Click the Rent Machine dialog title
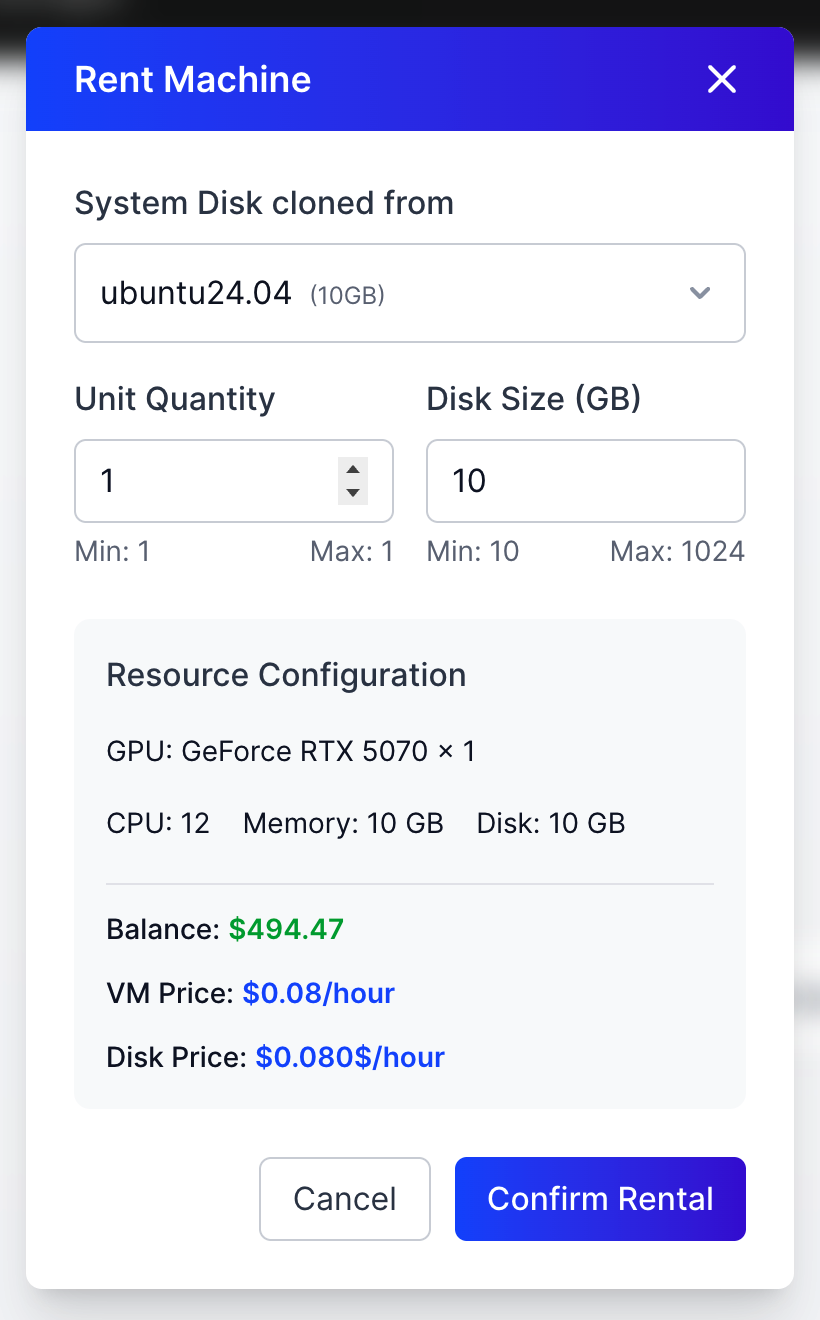The image size is (820, 1320). [x=192, y=79]
